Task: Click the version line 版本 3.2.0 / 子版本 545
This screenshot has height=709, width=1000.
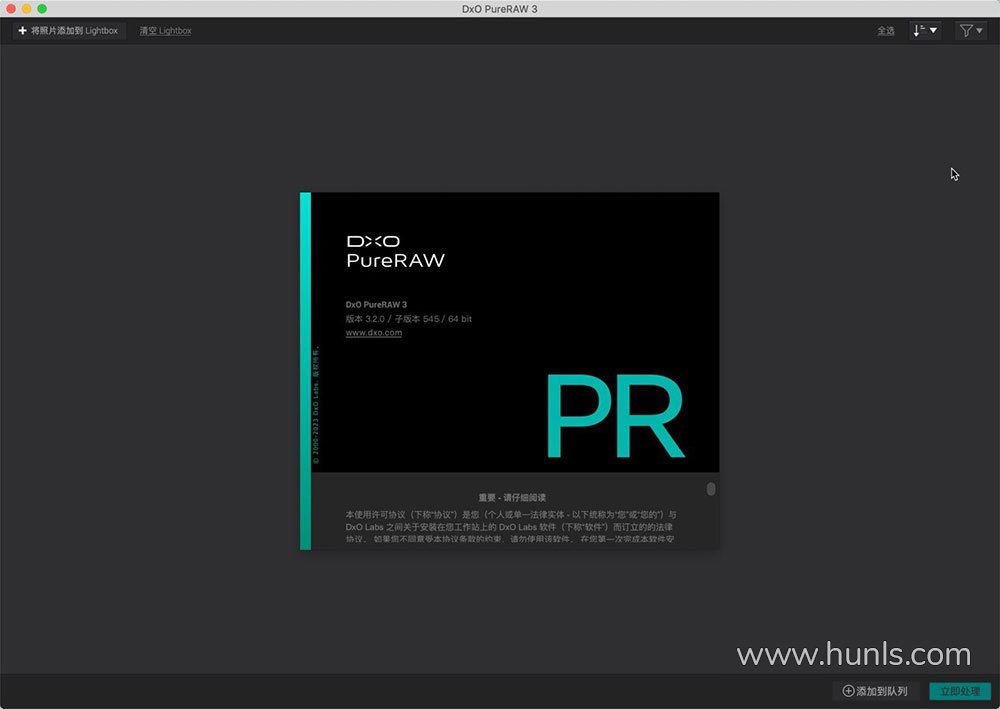Action: pos(409,319)
